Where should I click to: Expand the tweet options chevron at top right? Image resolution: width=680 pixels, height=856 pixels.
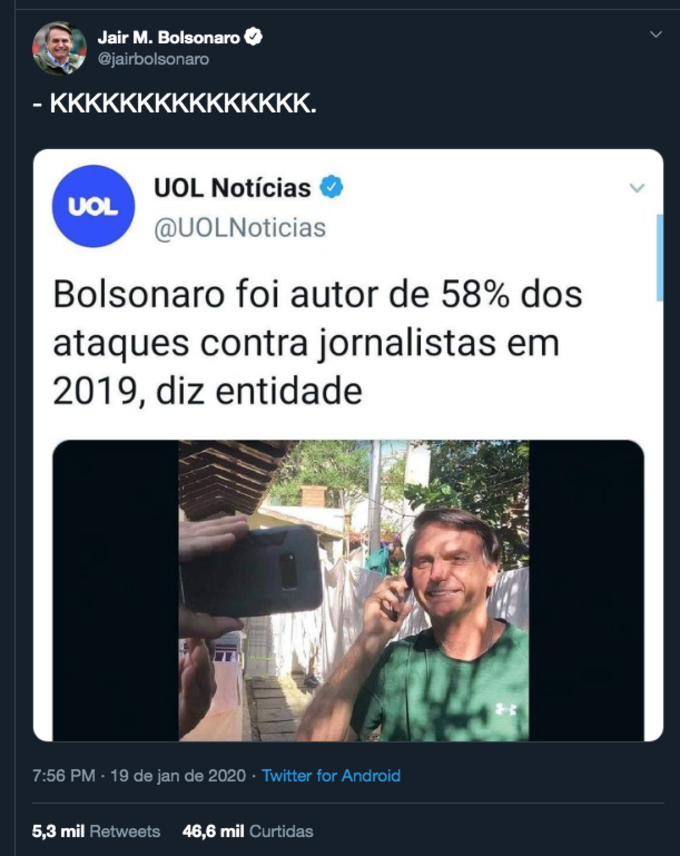coord(655,34)
